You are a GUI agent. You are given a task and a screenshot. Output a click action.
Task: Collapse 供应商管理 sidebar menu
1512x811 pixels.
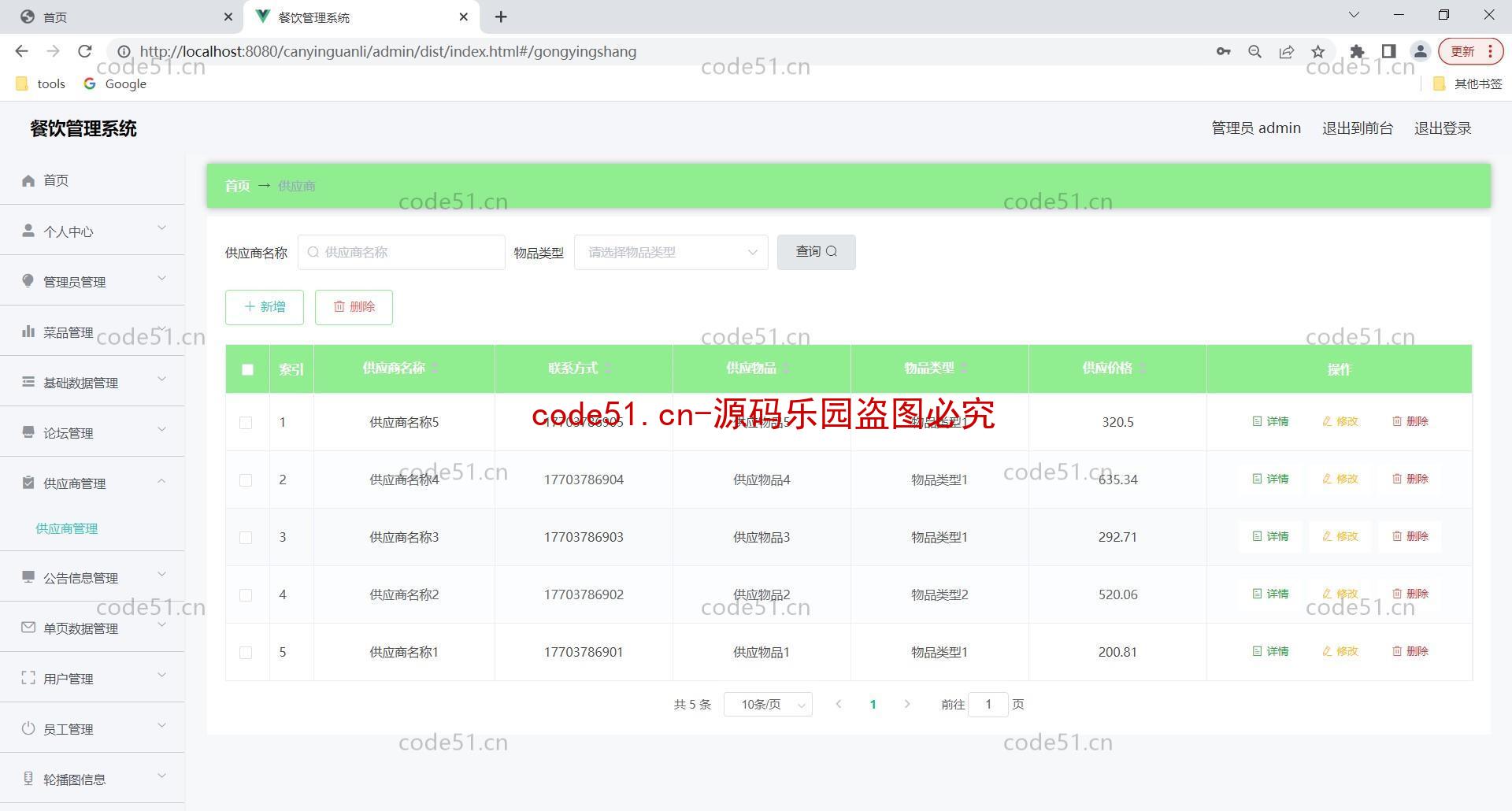point(92,483)
